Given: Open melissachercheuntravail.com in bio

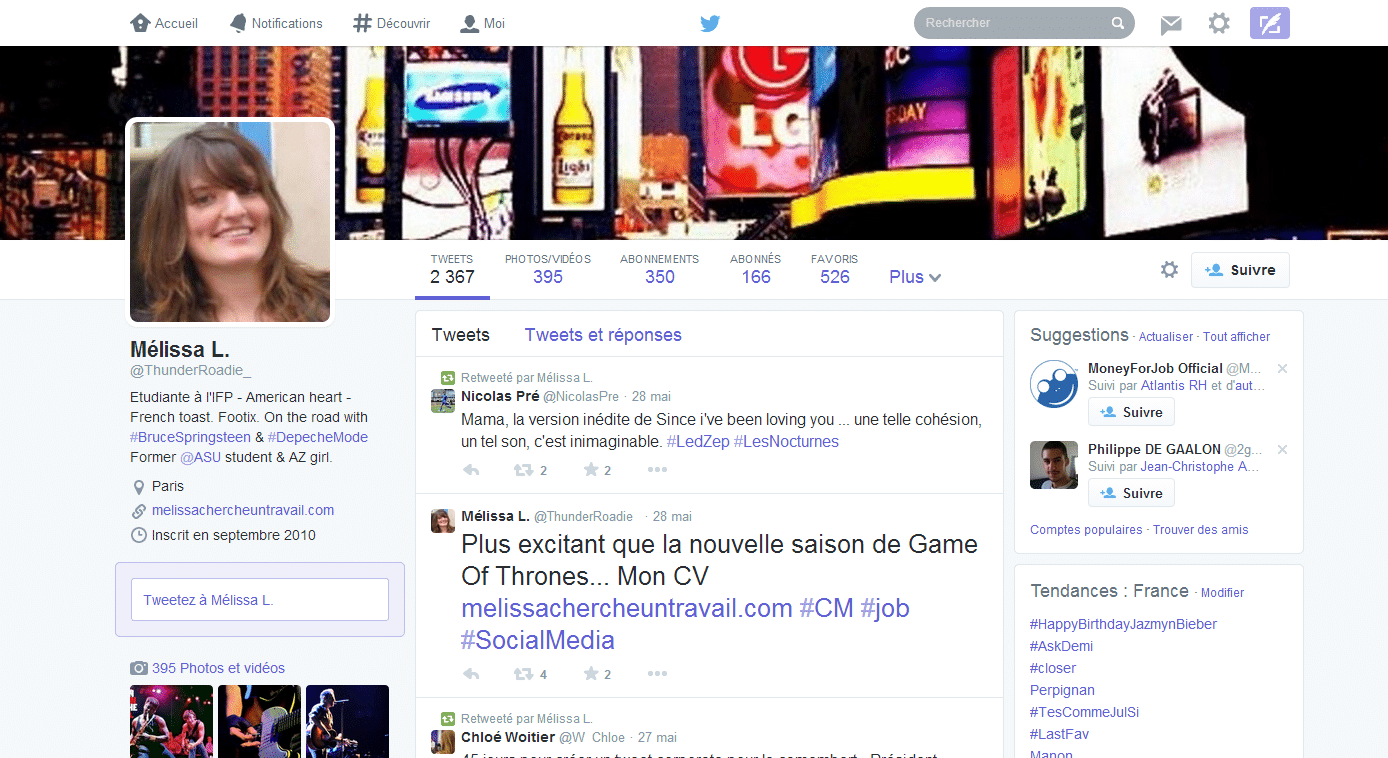Looking at the screenshot, I should tap(243, 510).
